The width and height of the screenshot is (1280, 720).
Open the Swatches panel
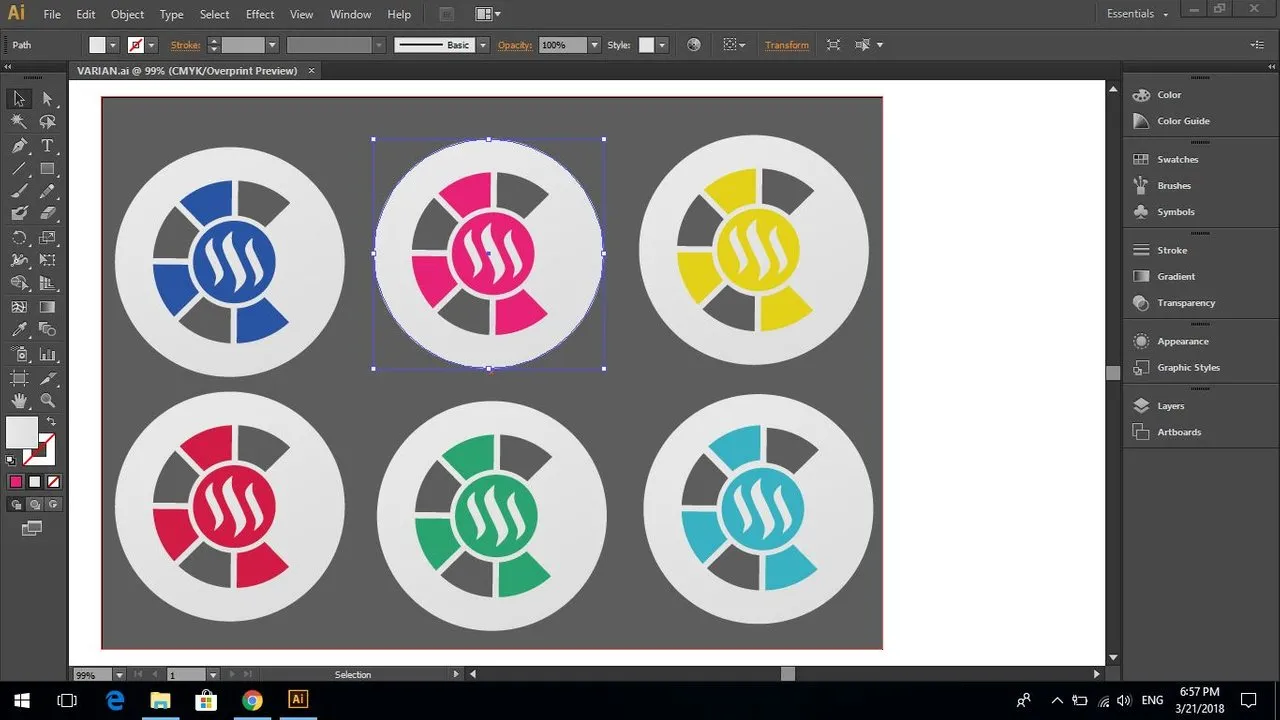tap(1177, 159)
